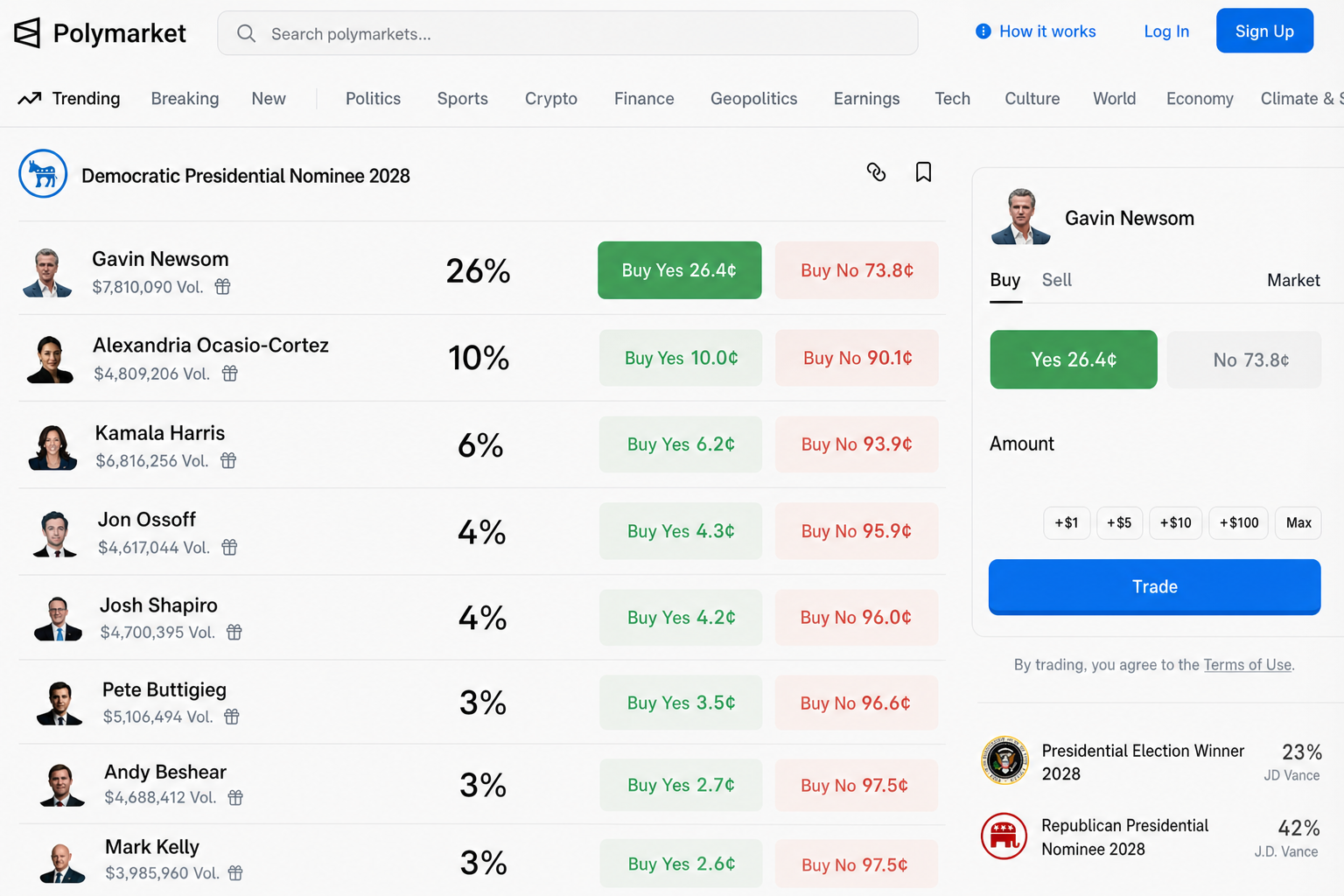The image size is (1344, 896).
Task: Open the Economy category
Action: coord(1200,99)
